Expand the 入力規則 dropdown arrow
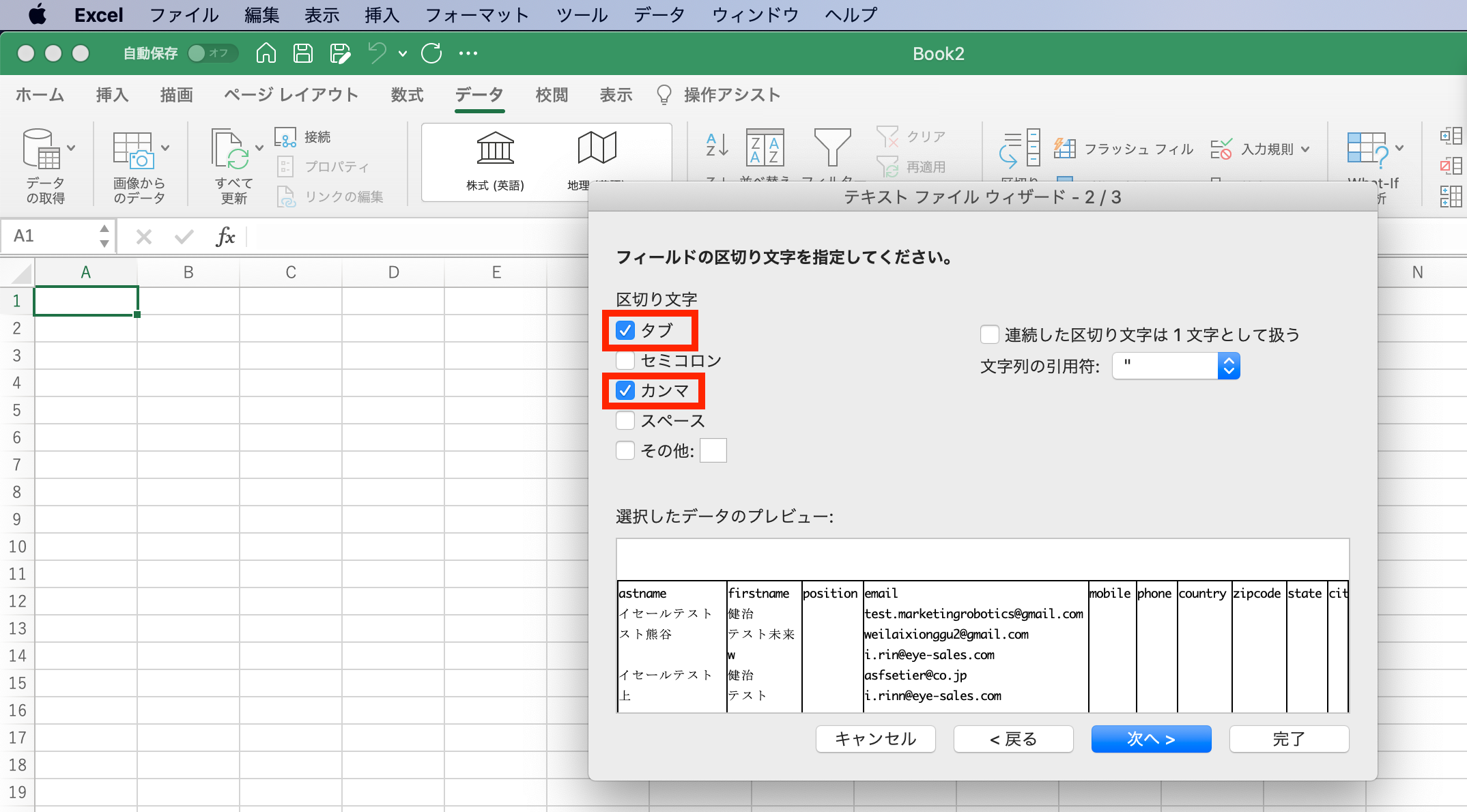This screenshot has width=1467, height=812. tap(1305, 149)
